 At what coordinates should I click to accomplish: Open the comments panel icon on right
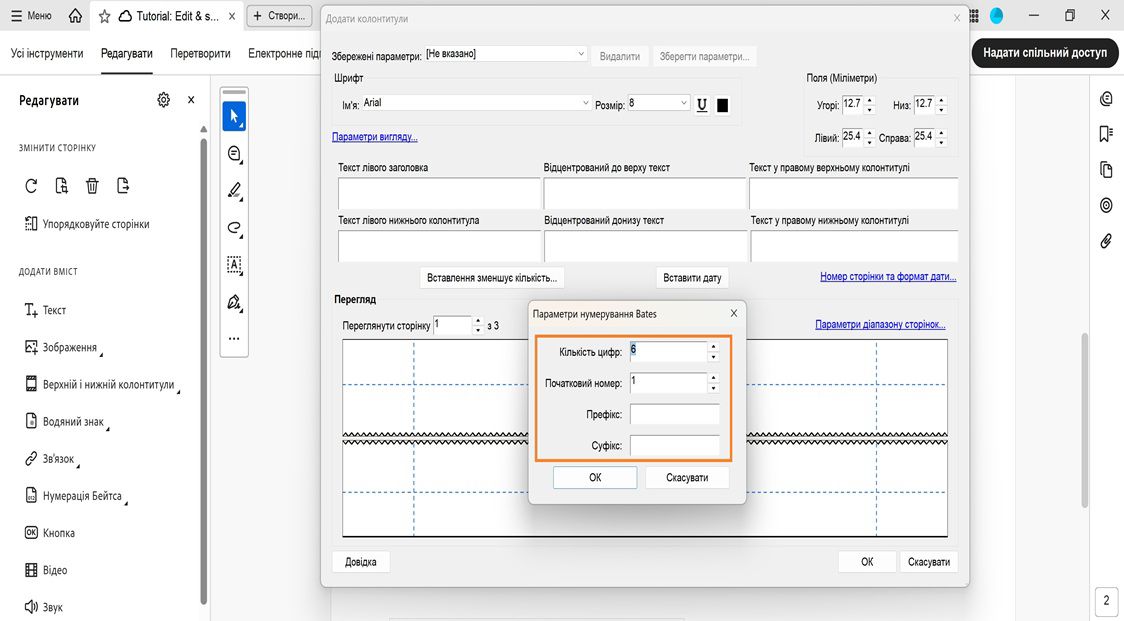tap(1106, 99)
